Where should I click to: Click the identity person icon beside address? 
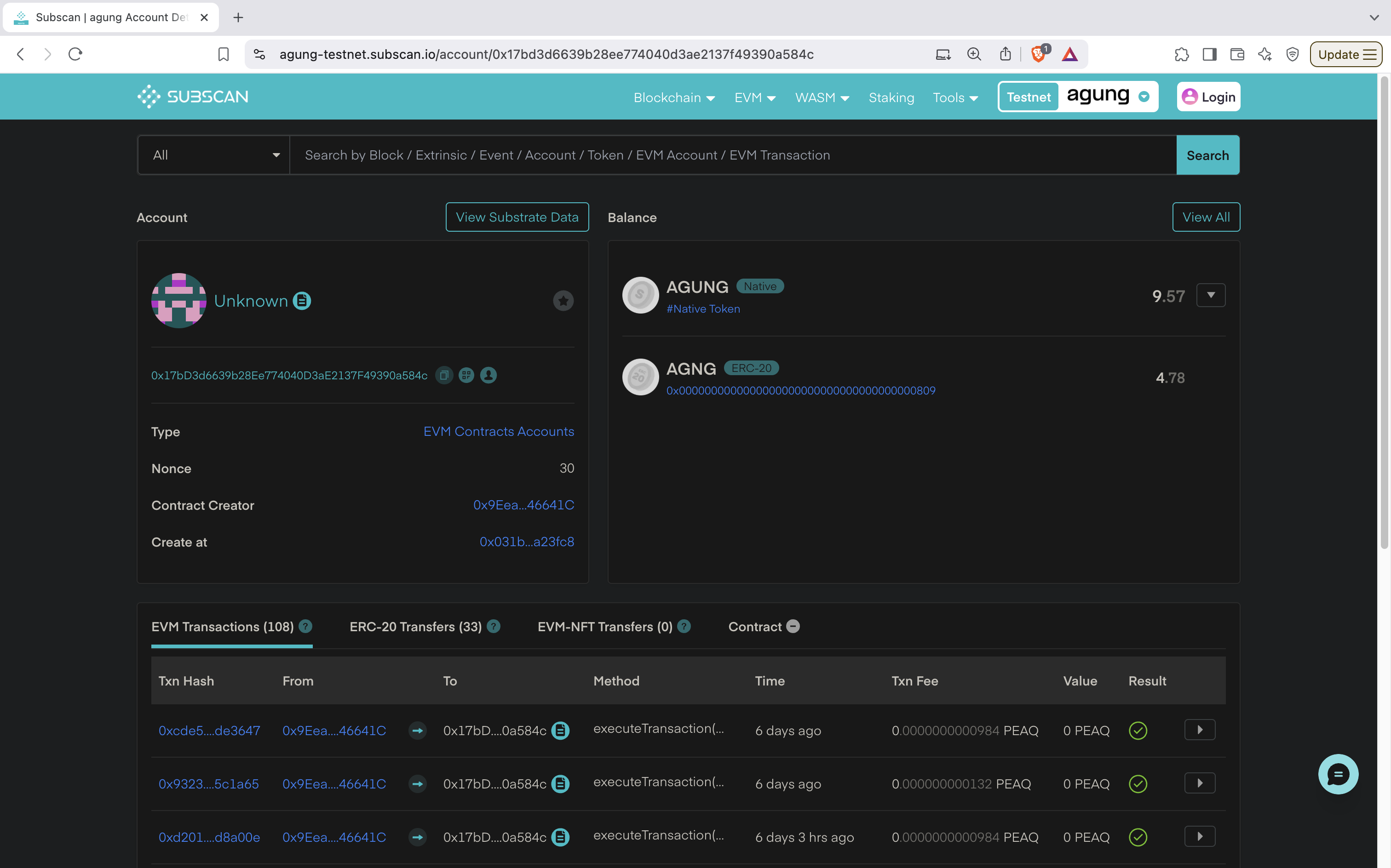(488, 376)
